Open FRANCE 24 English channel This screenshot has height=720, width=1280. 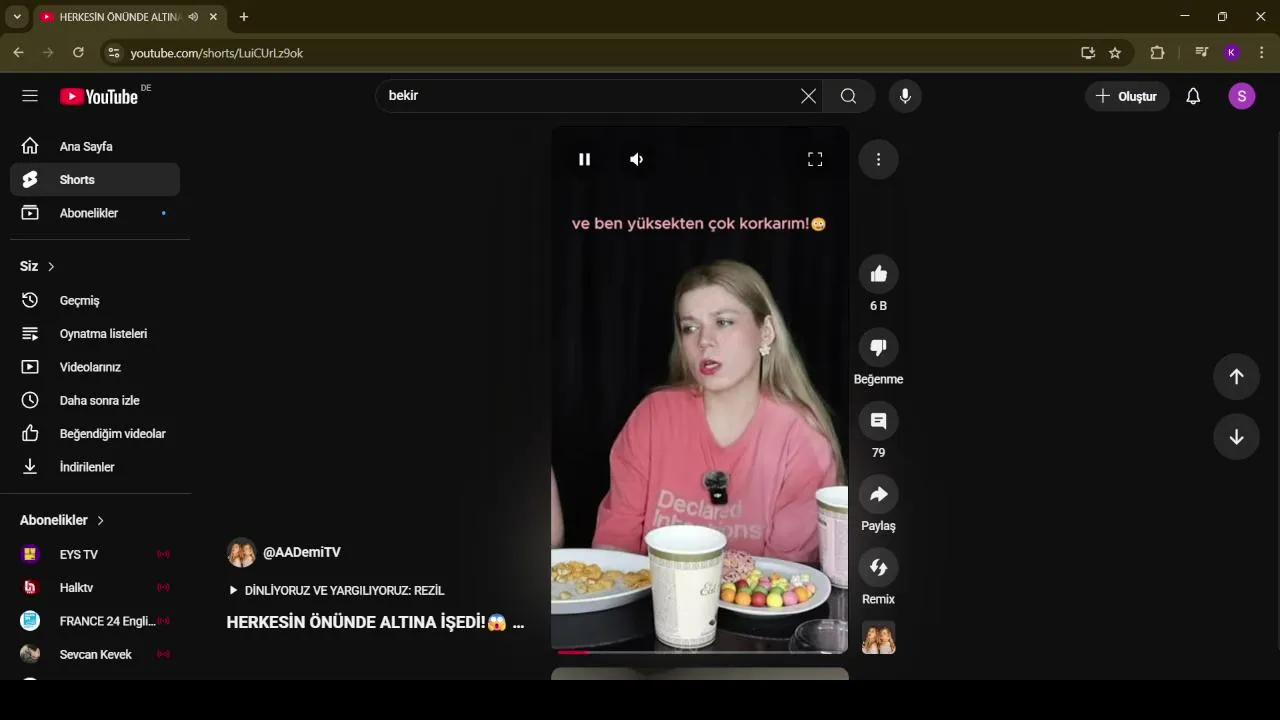(95, 621)
